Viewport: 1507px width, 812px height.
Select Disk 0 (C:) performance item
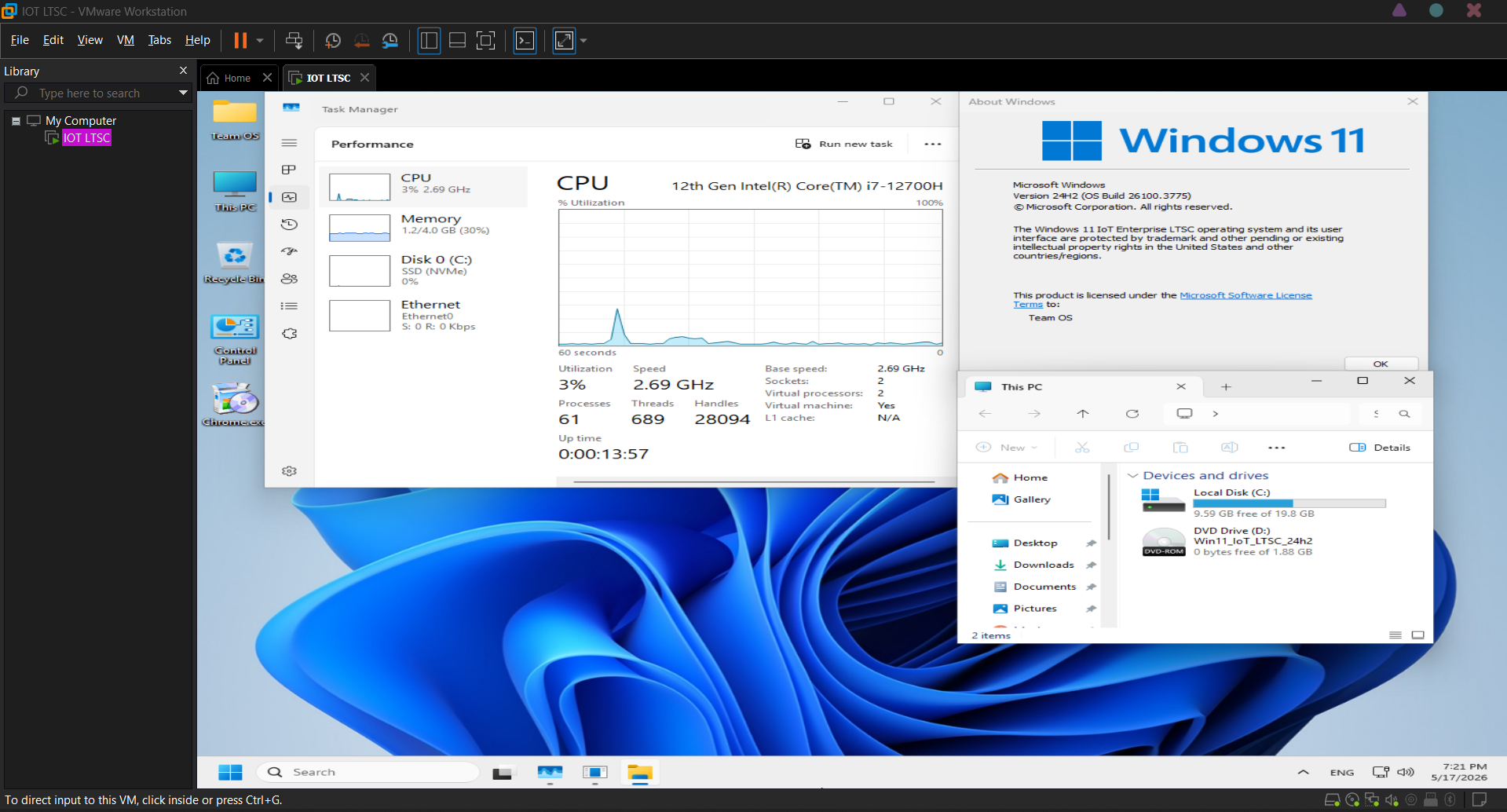point(424,270)
